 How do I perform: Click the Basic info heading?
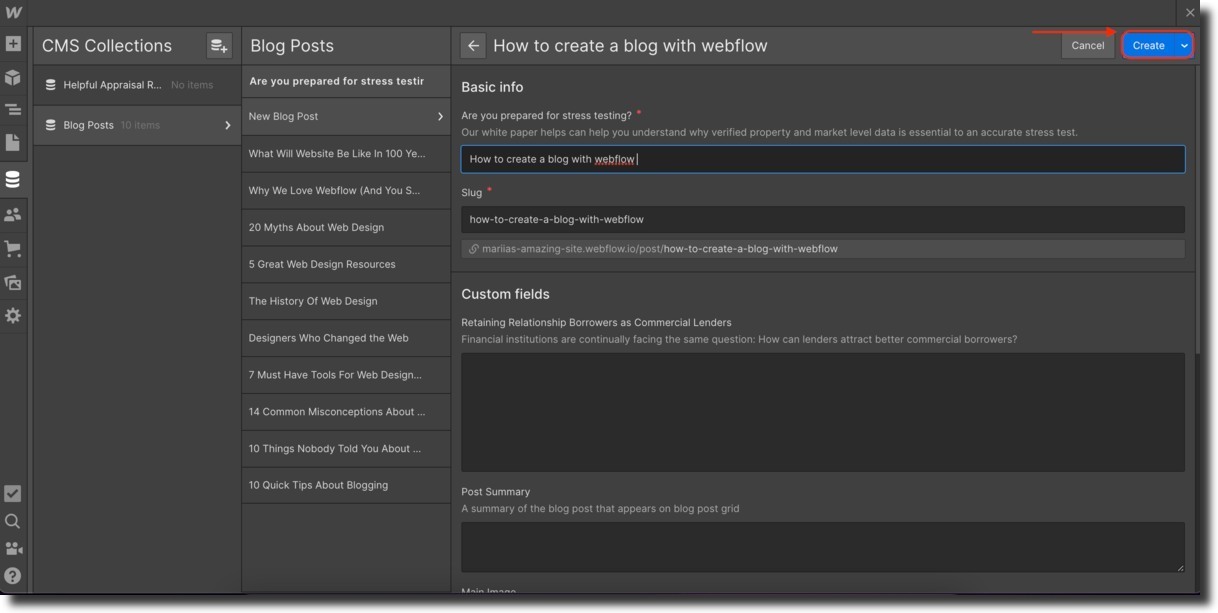492,87
